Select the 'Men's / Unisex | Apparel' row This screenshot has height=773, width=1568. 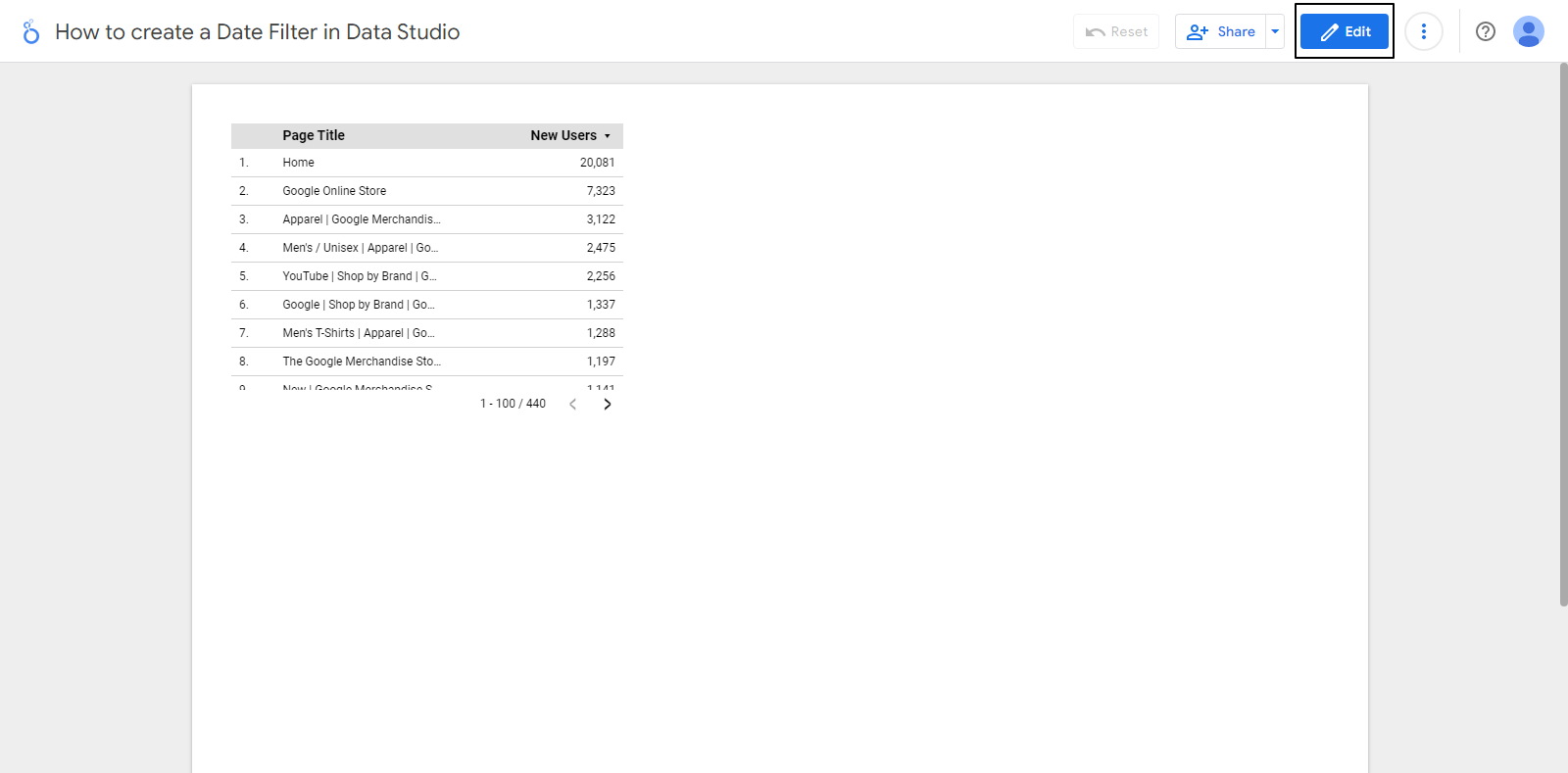[x=427, y=248]
